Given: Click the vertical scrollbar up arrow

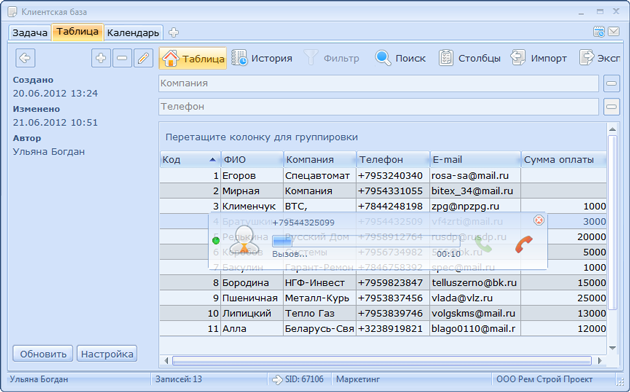Looking at the screenshot, I should 612,129.
